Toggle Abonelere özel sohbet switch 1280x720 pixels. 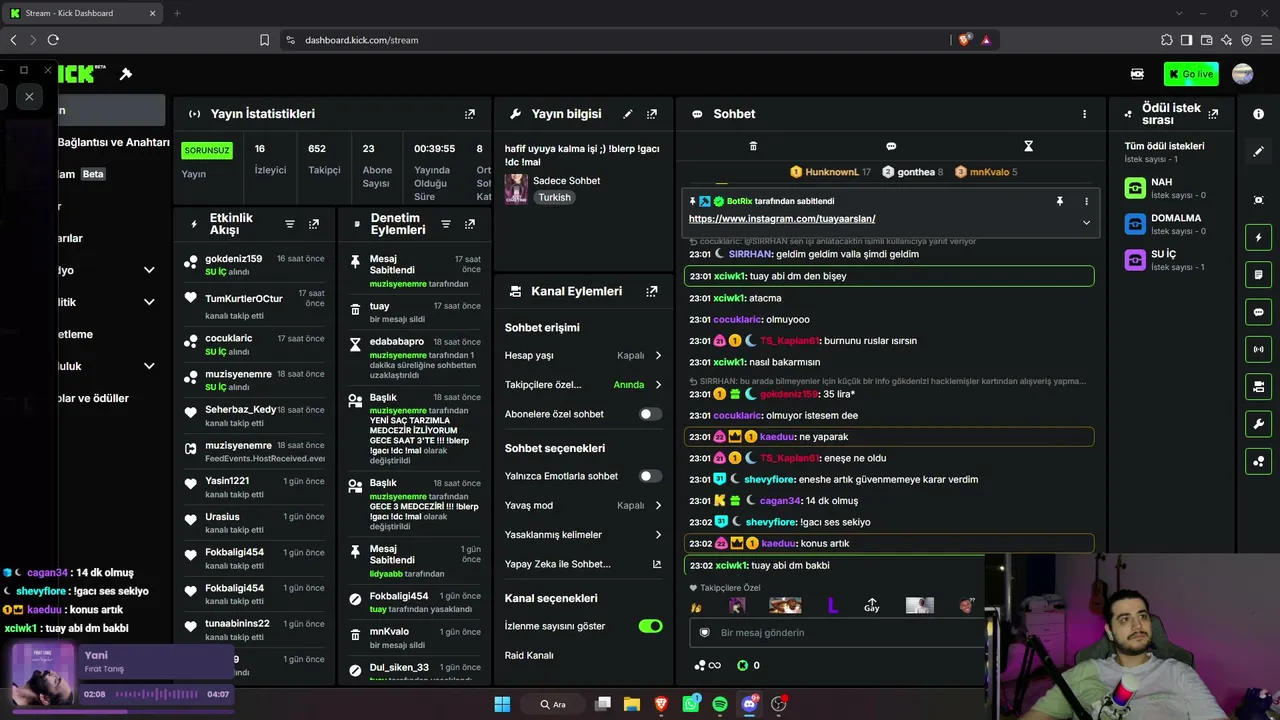(x=650, y=414)
